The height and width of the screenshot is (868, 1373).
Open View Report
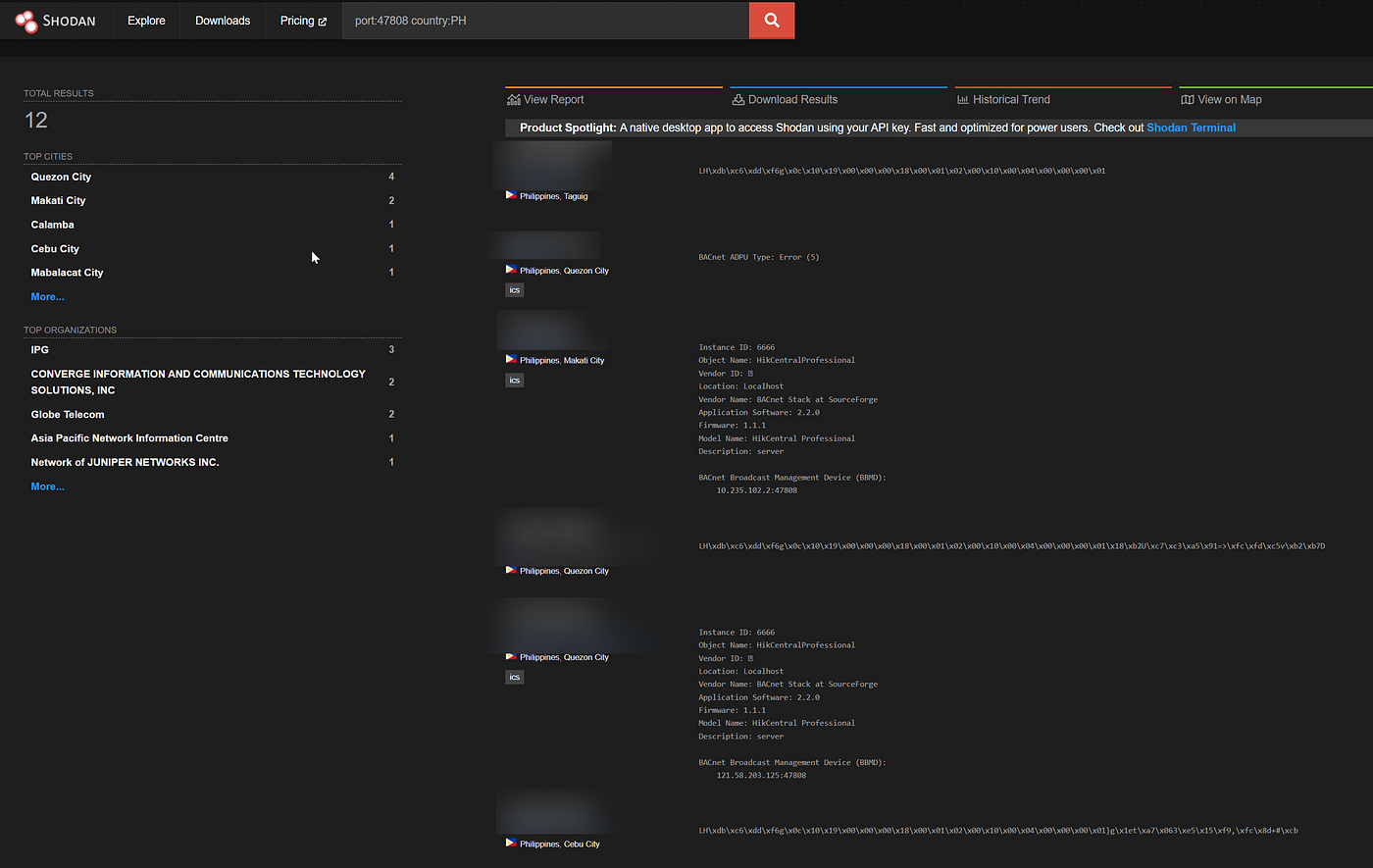[x=554, y=99]
